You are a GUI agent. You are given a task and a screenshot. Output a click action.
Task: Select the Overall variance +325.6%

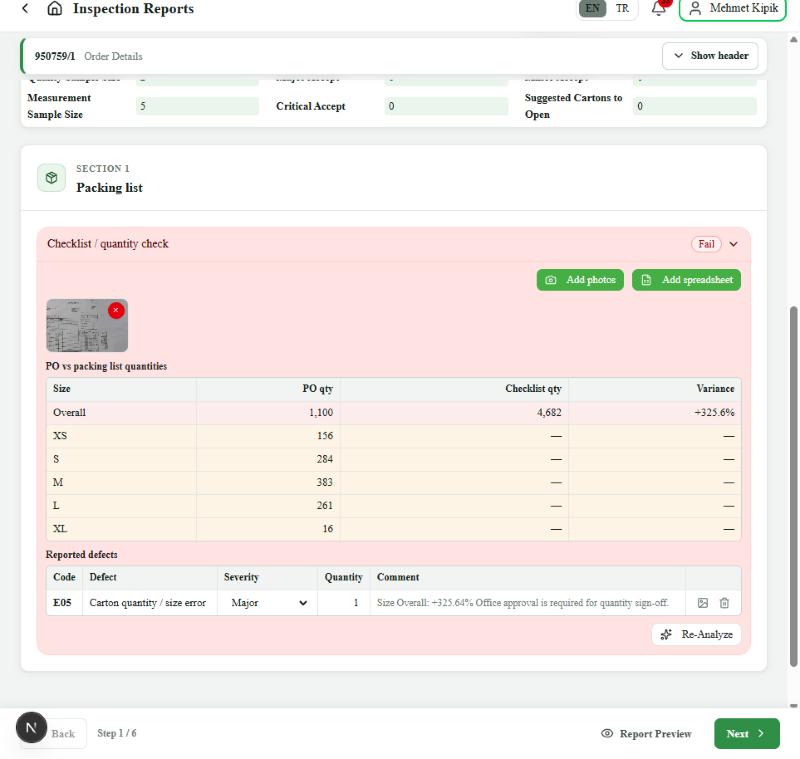tap(714, 412)
